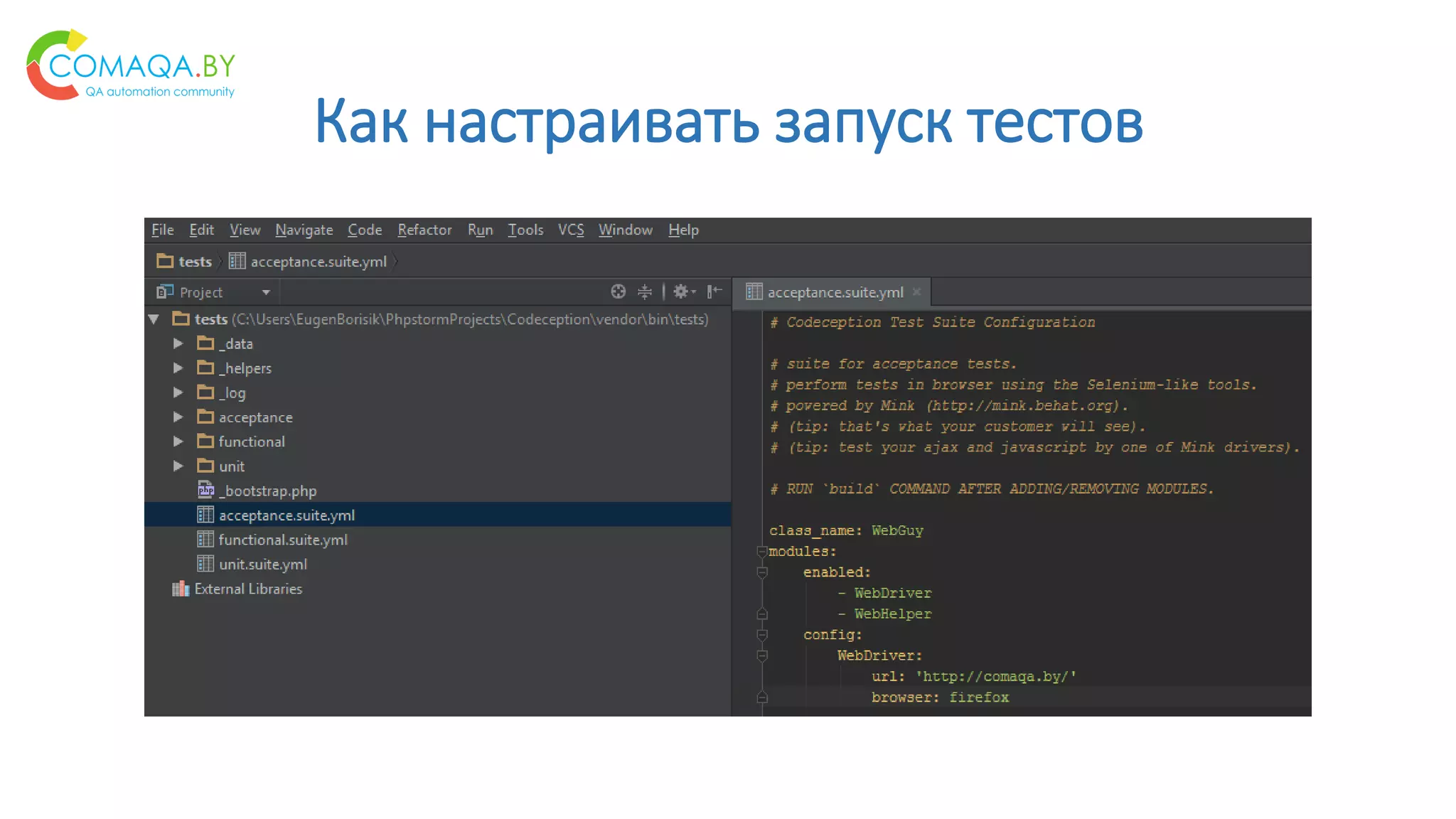The width and height of the screenshot is (1456, 819).
Task: Expand the functional folder
Action: click(x=178, y=441)
